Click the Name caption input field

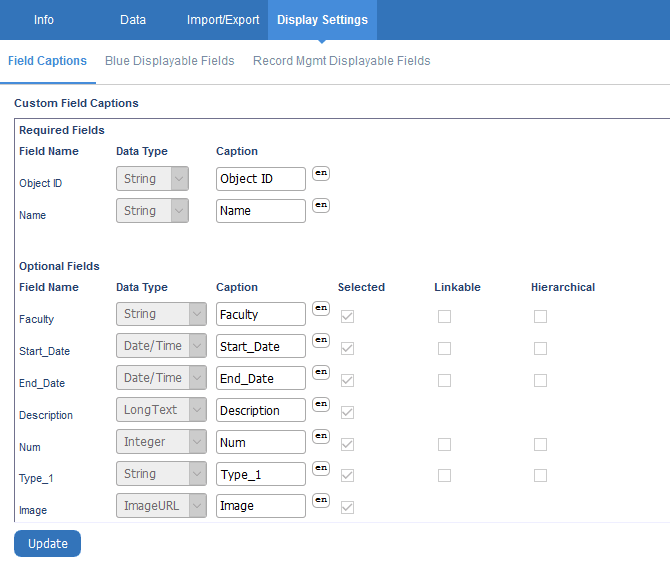click(261, 211)
